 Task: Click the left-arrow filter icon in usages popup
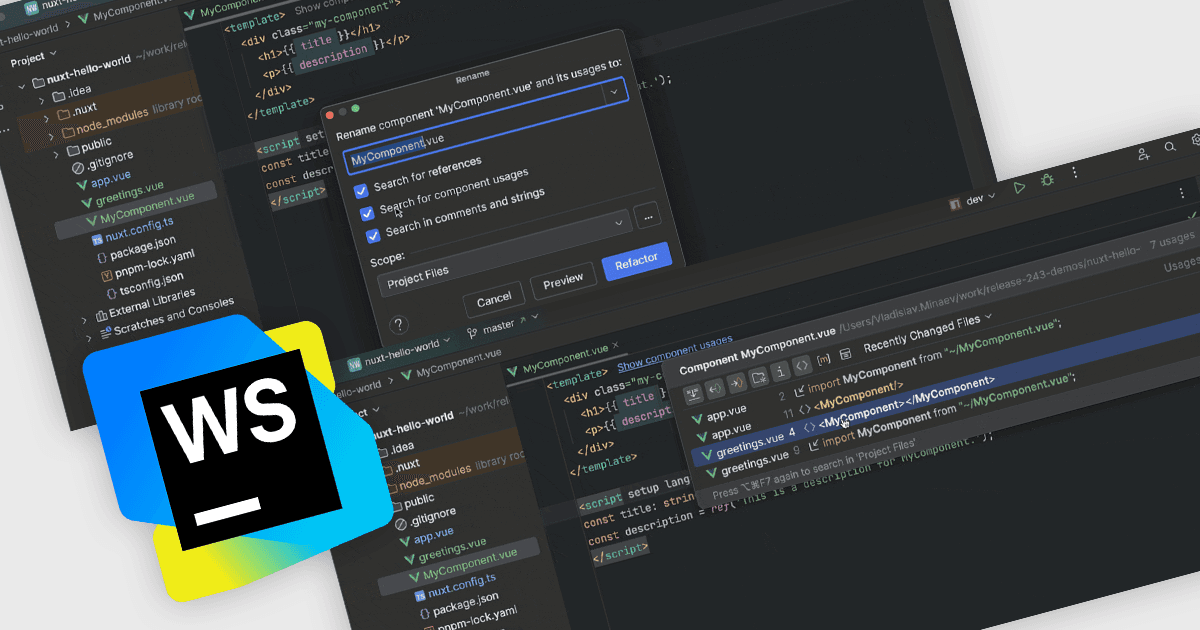pos(713,389)
